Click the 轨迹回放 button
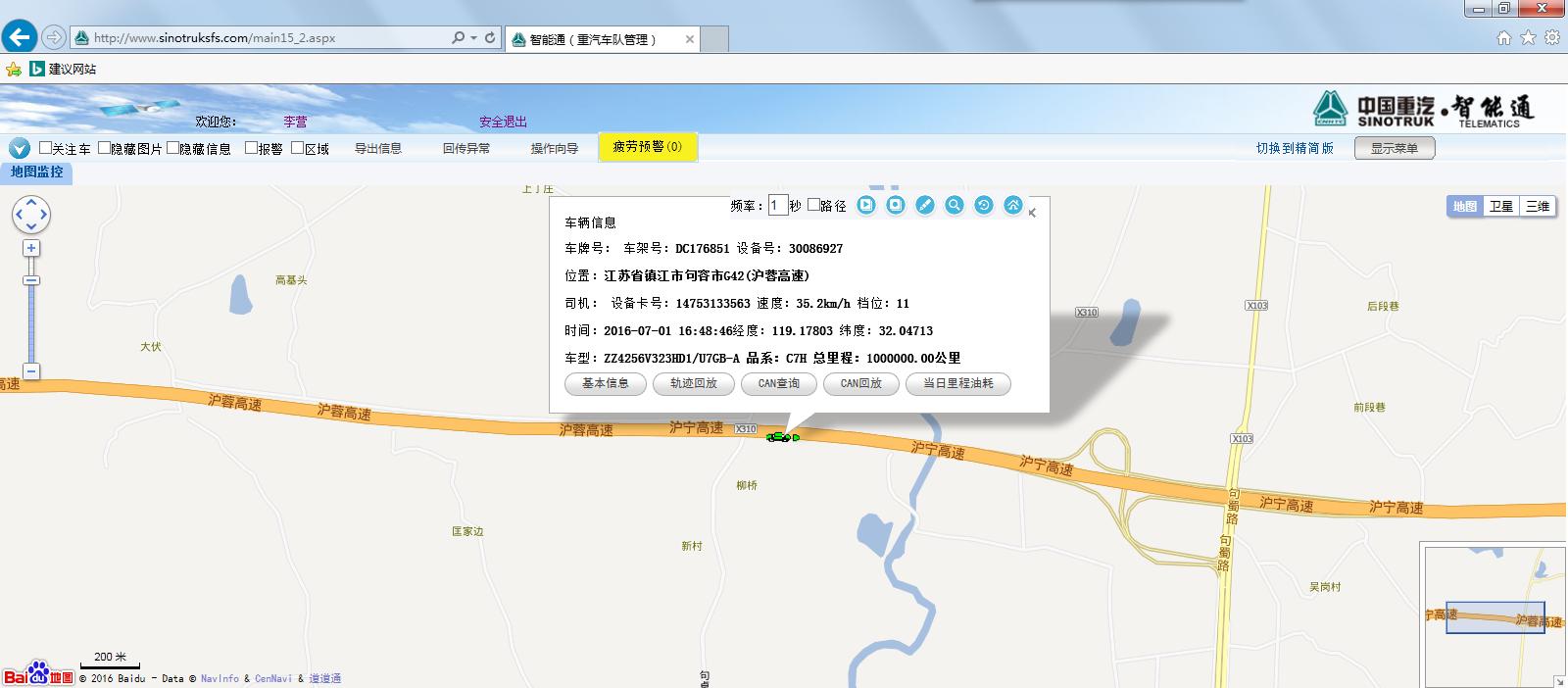1568x688 pixels. click(694, 384)
